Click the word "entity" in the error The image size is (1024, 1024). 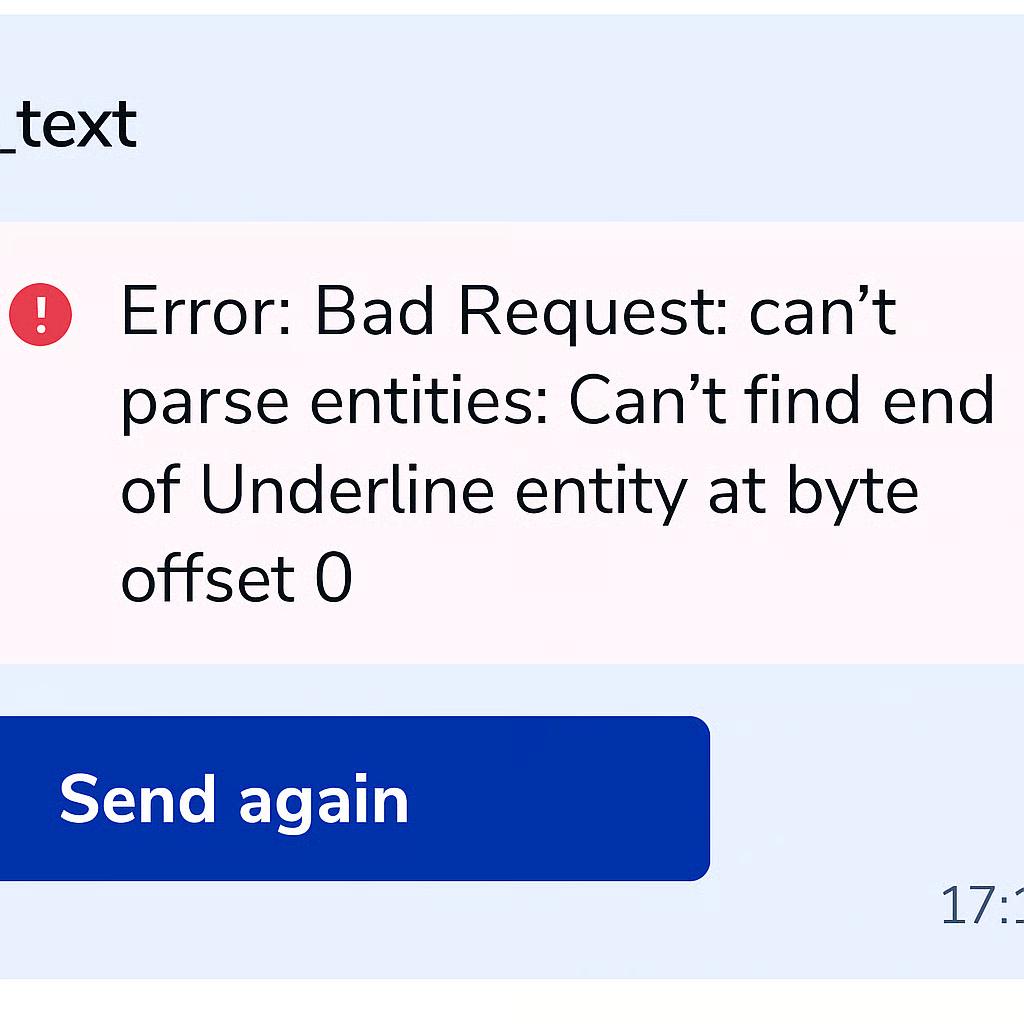pos(600,490)
